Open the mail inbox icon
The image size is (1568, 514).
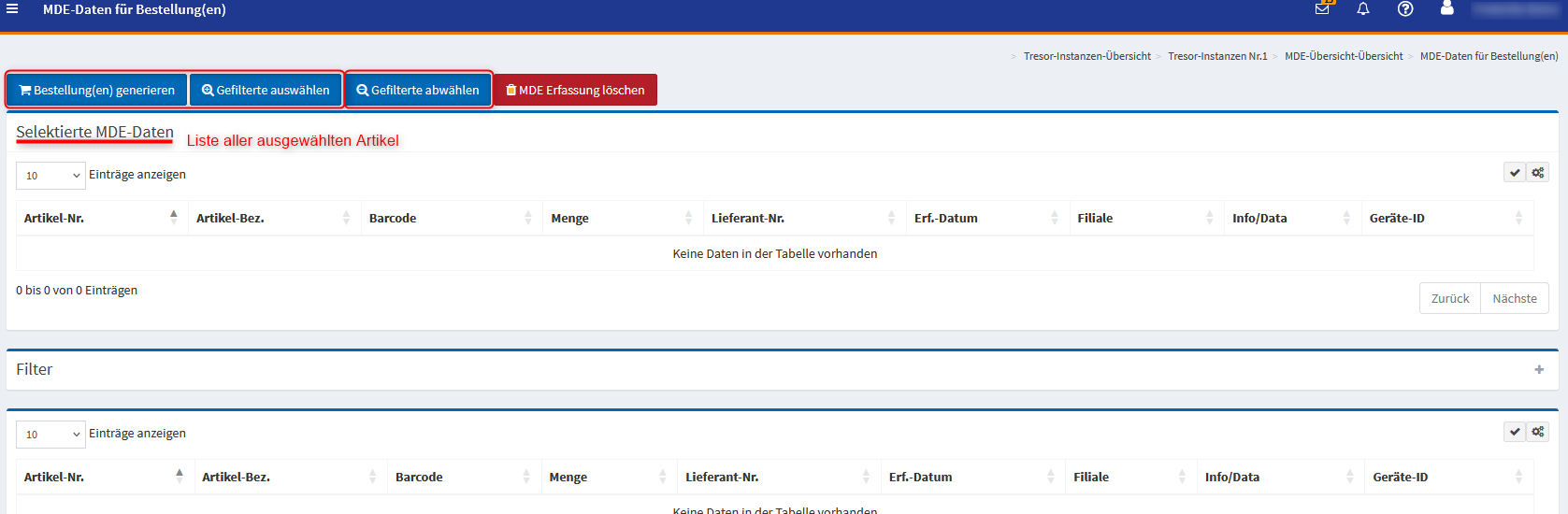pyautogui.click(x=1322, y=8)
